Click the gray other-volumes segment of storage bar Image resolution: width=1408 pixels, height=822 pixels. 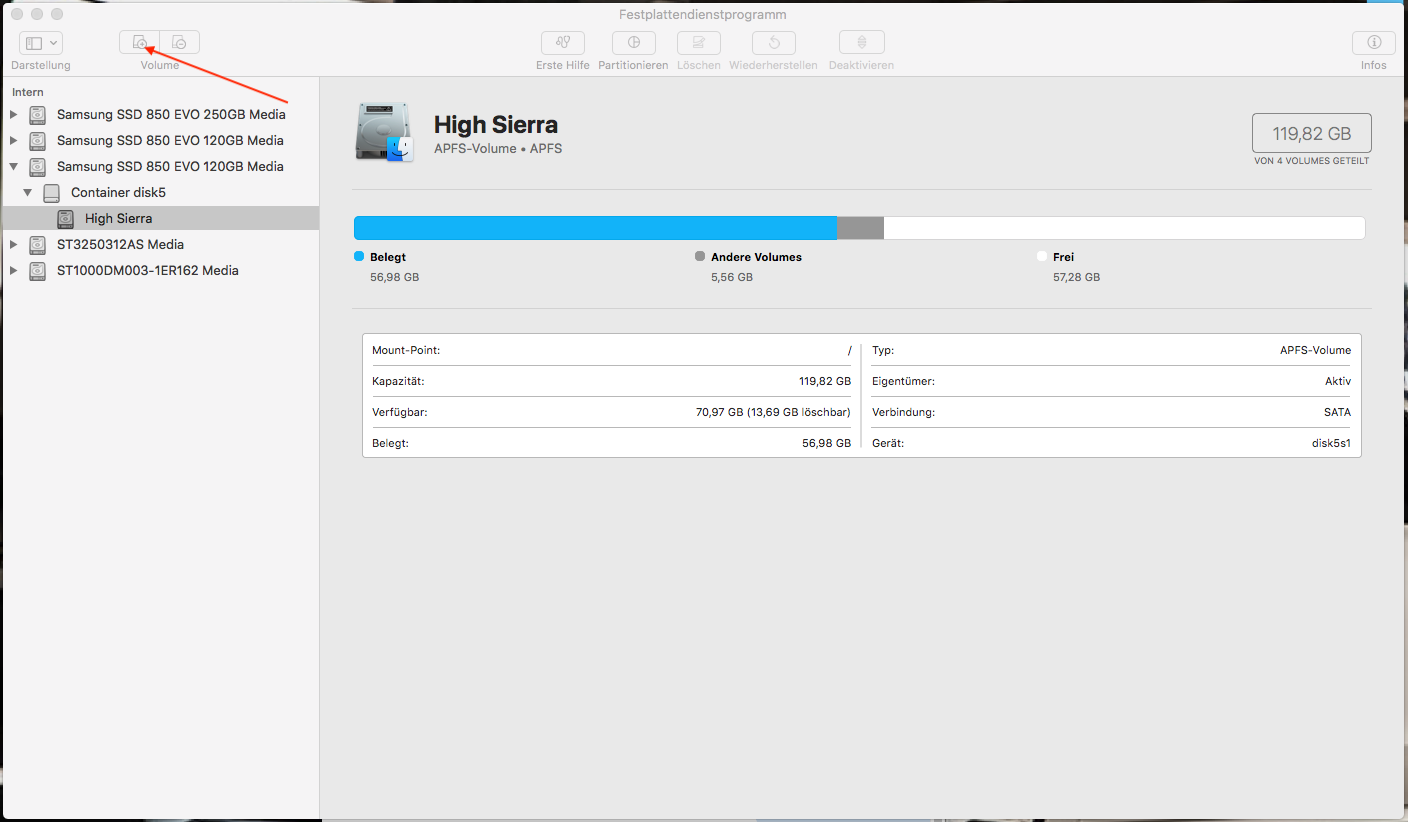click(861, 228)
